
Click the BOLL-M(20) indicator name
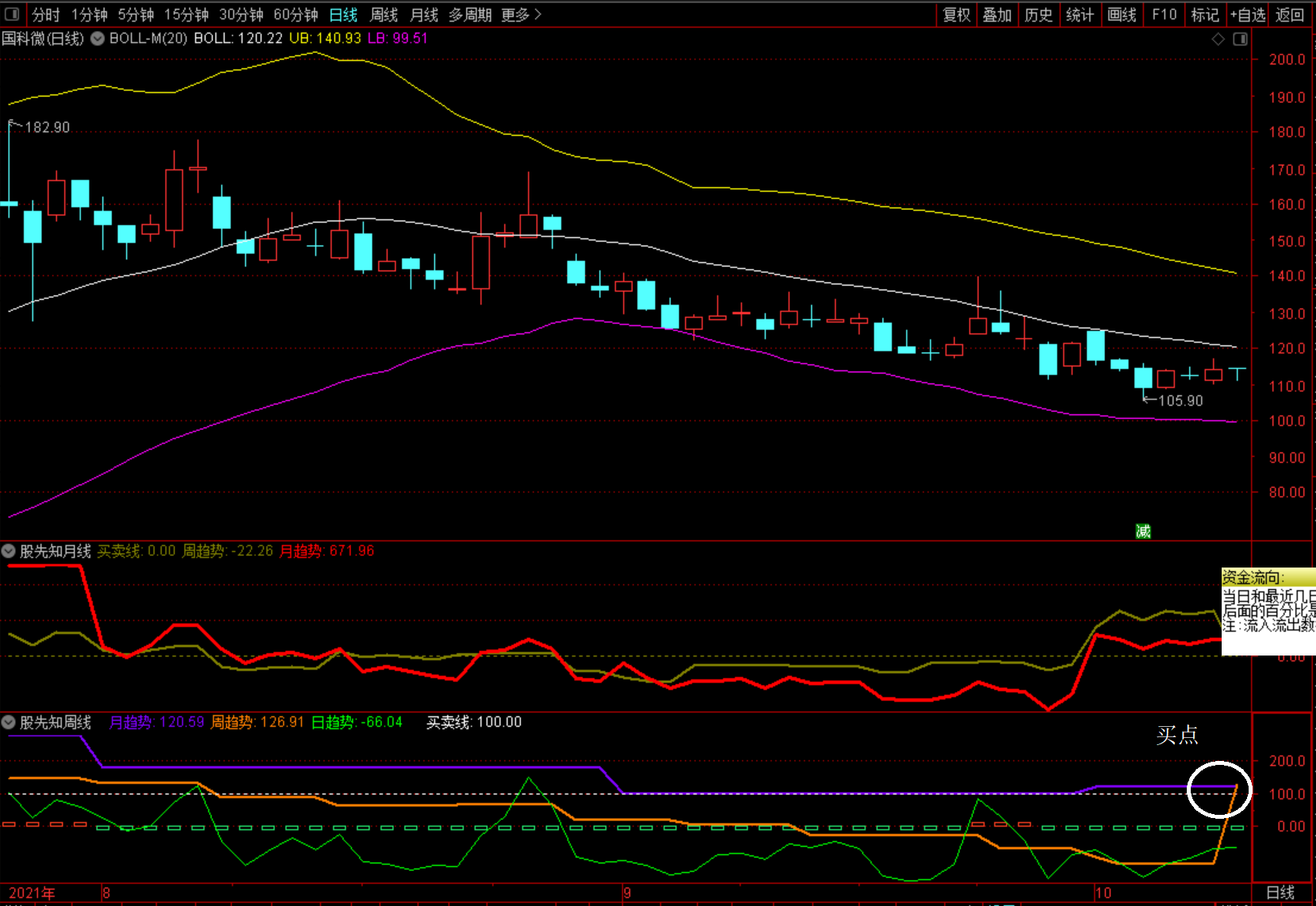[148, 38]
